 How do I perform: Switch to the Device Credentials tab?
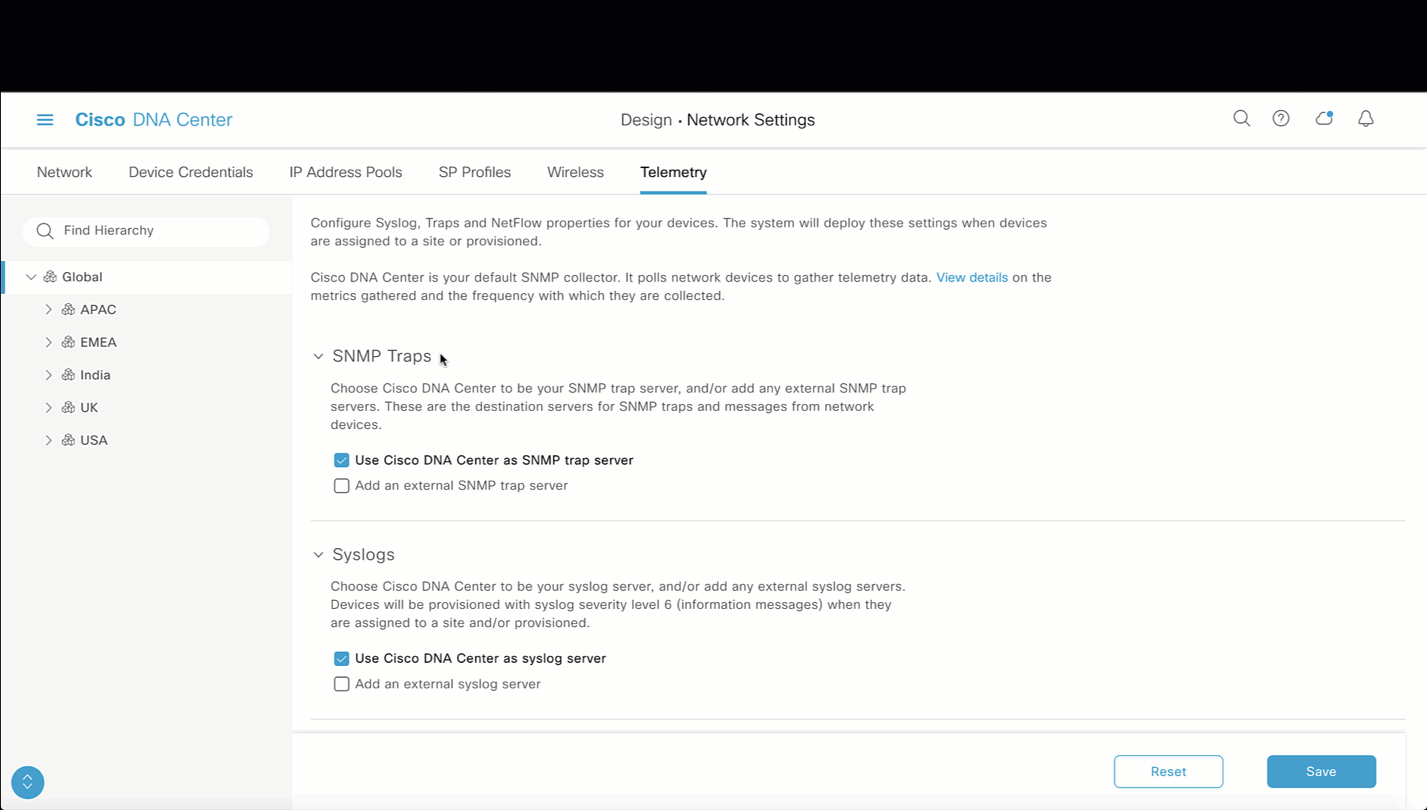tap(190, 172)
